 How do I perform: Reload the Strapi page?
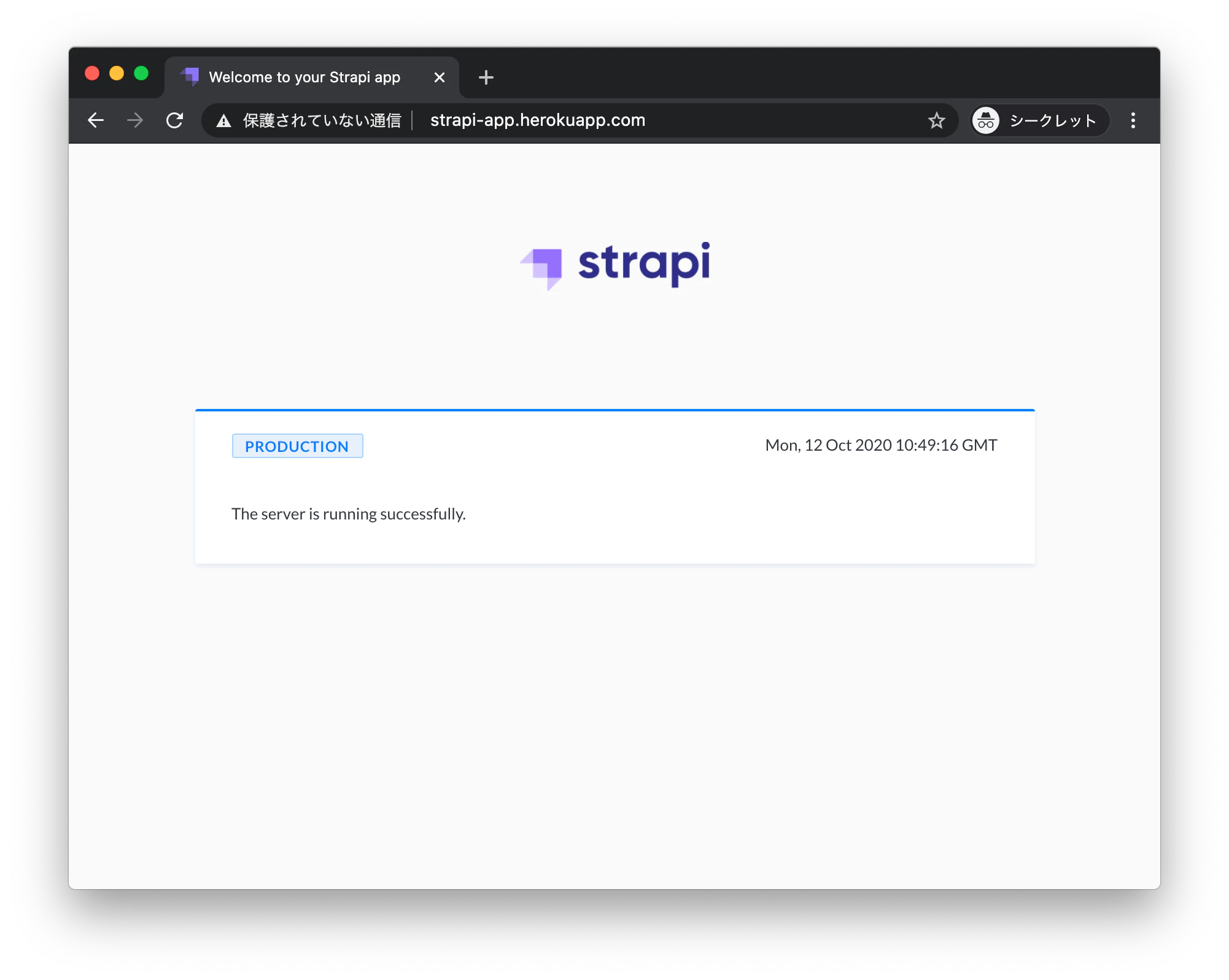(x=175, y=120)
